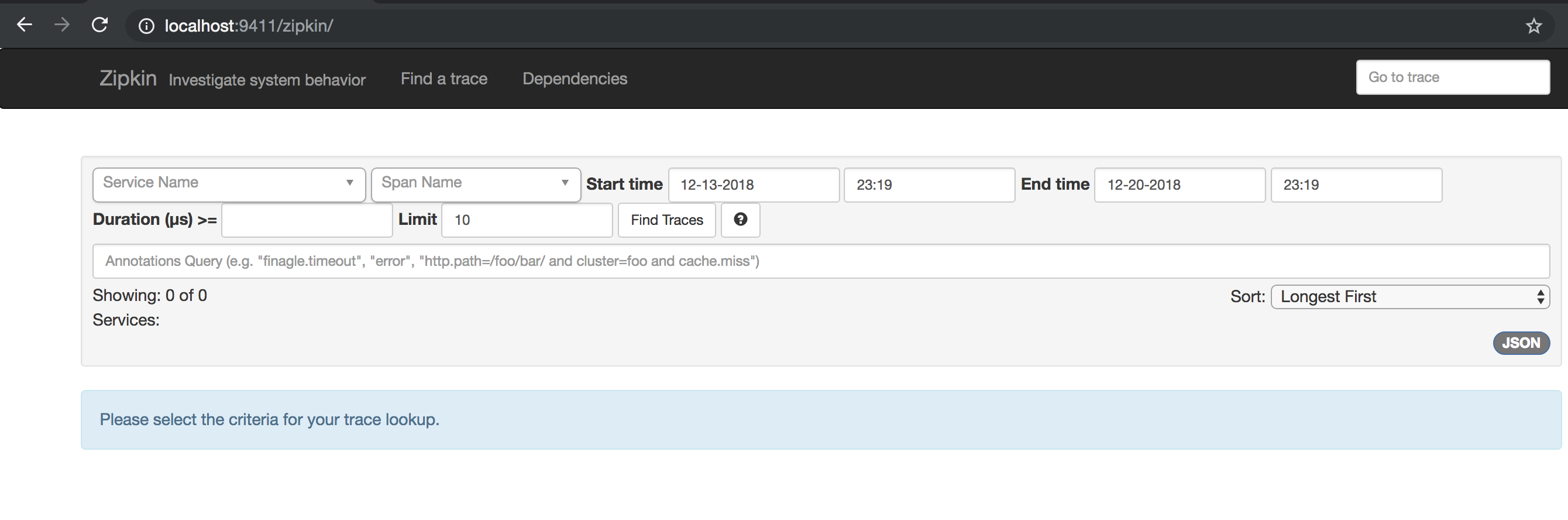Click the start date field 12-13-2018

(754, 184)
